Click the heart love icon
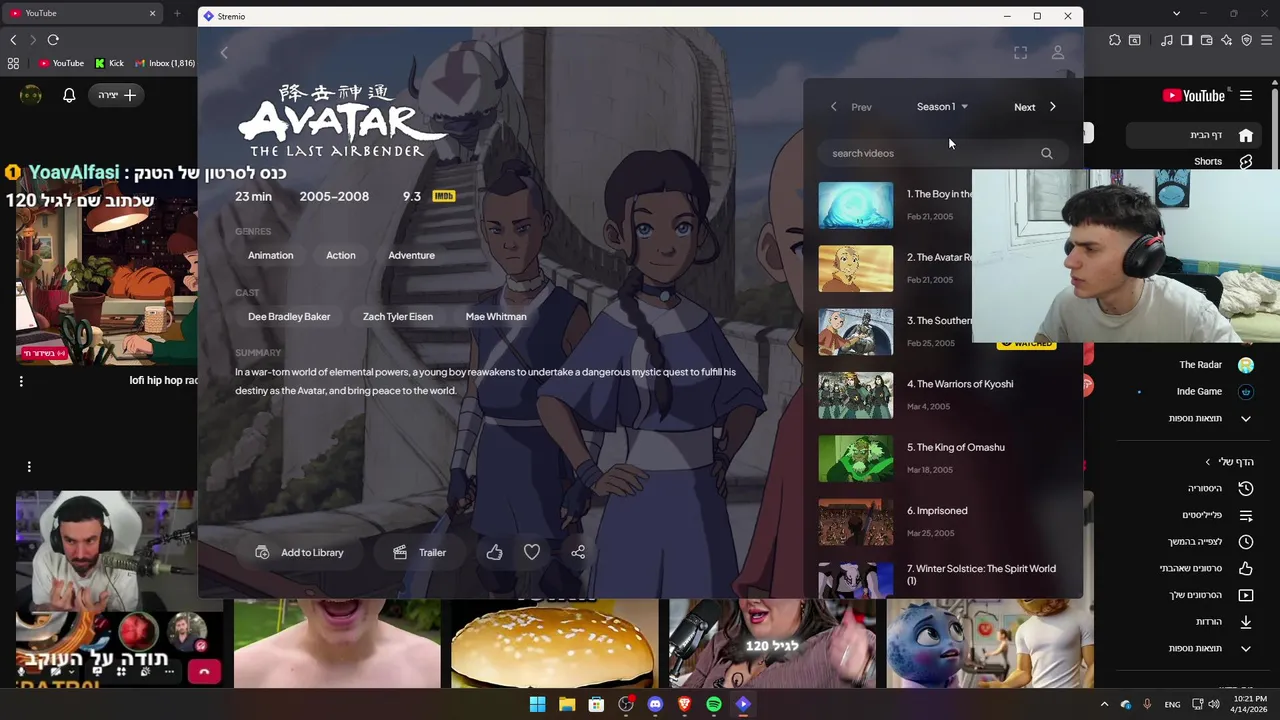 pos(532,552)
